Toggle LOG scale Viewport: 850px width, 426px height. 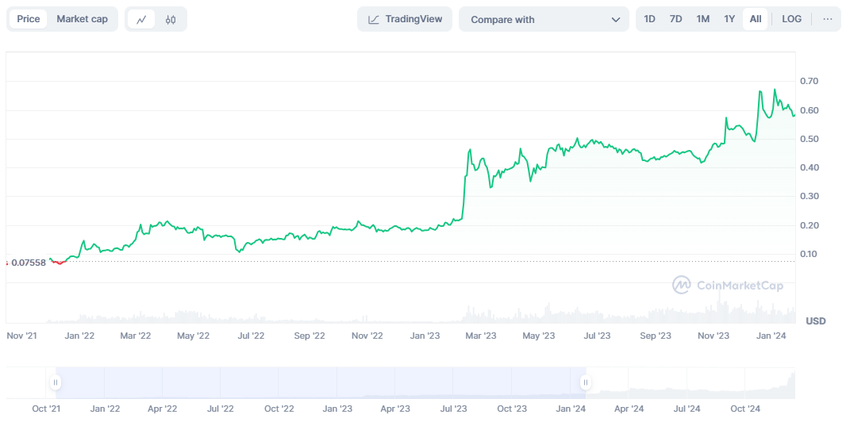coord(791,19)
